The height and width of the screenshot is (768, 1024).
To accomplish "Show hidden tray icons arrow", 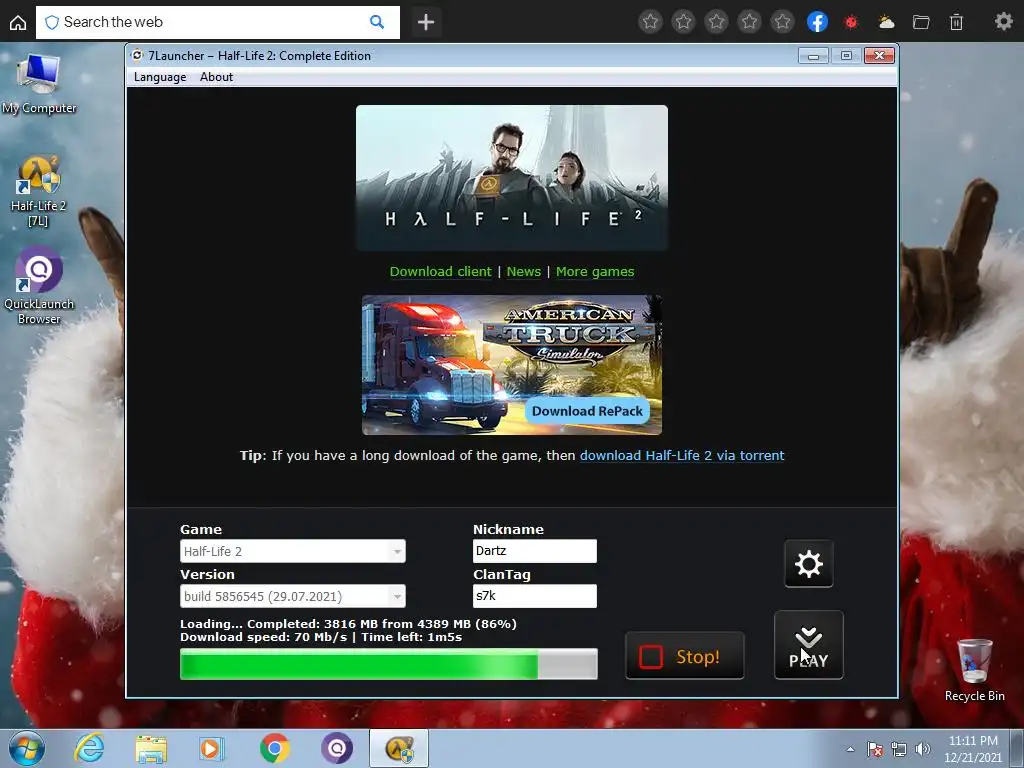I will (x=850, y=749).
